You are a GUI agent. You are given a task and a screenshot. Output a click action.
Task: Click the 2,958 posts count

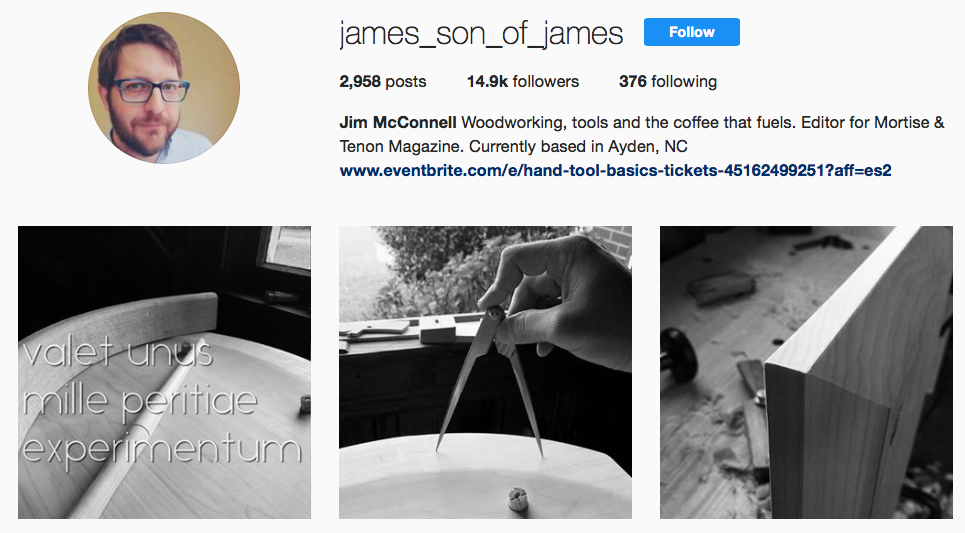click(x=383, y=81)
